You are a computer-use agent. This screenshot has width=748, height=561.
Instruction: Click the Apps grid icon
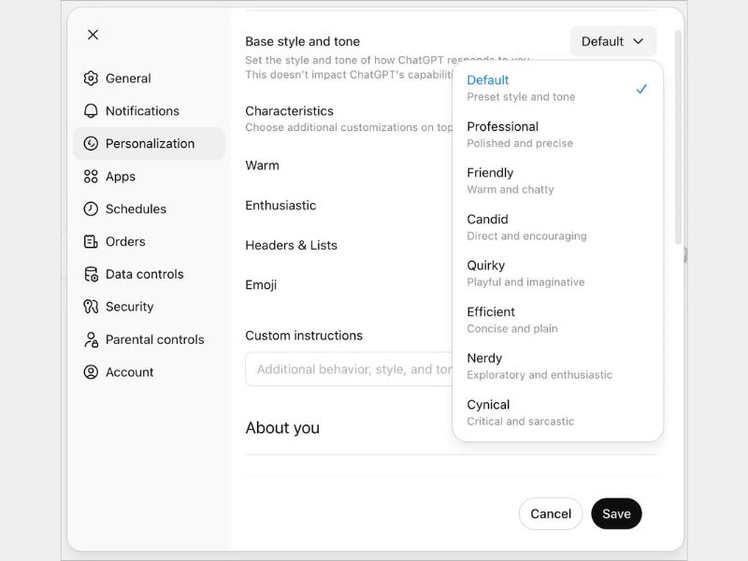[91, 176]
